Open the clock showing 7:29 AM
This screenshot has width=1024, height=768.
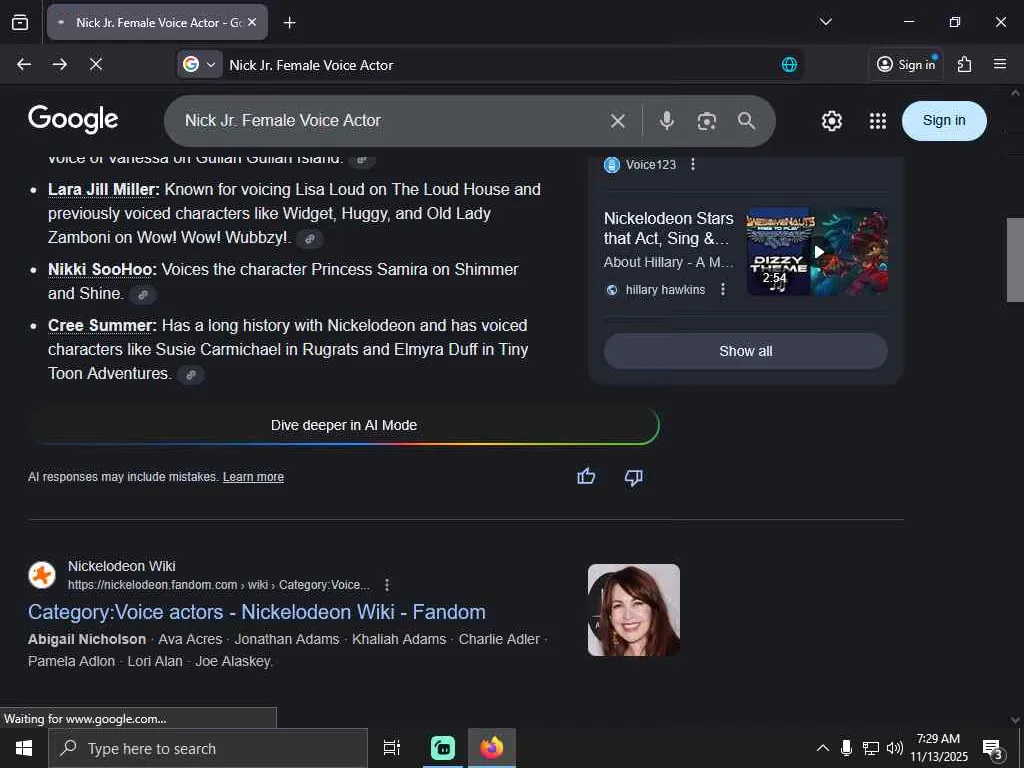point(938,748)
